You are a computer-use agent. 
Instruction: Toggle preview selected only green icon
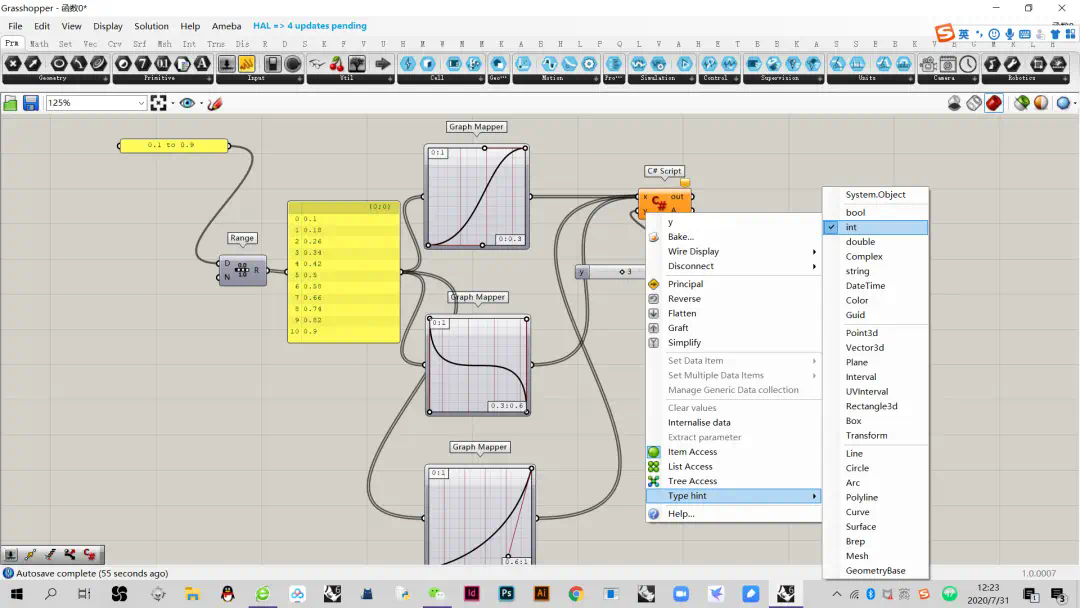point(1021,103)
